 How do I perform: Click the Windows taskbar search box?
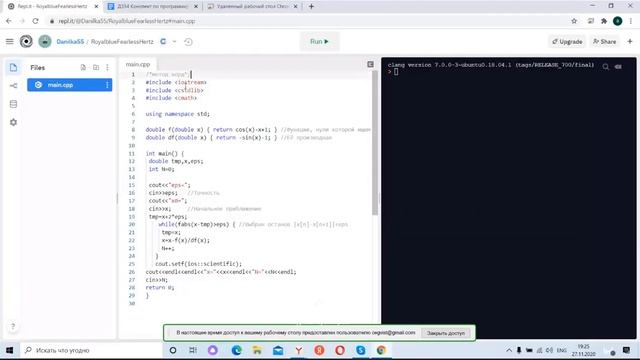click(91, 350)
